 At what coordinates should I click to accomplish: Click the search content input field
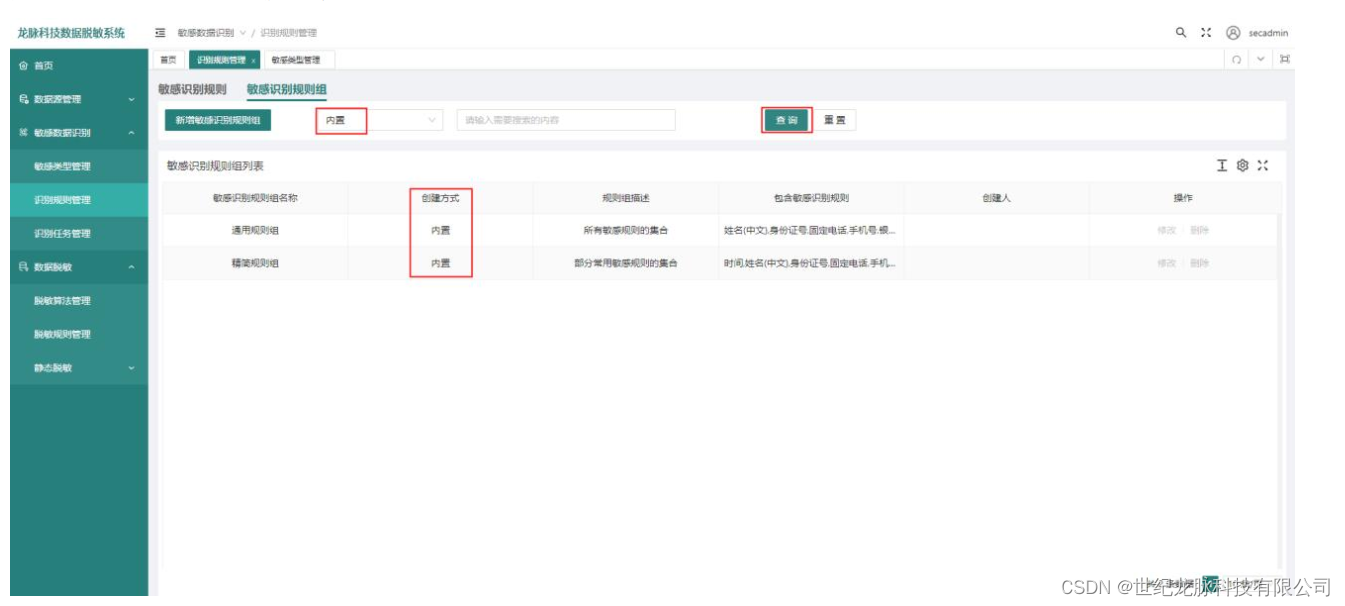(x=565, y=120)
